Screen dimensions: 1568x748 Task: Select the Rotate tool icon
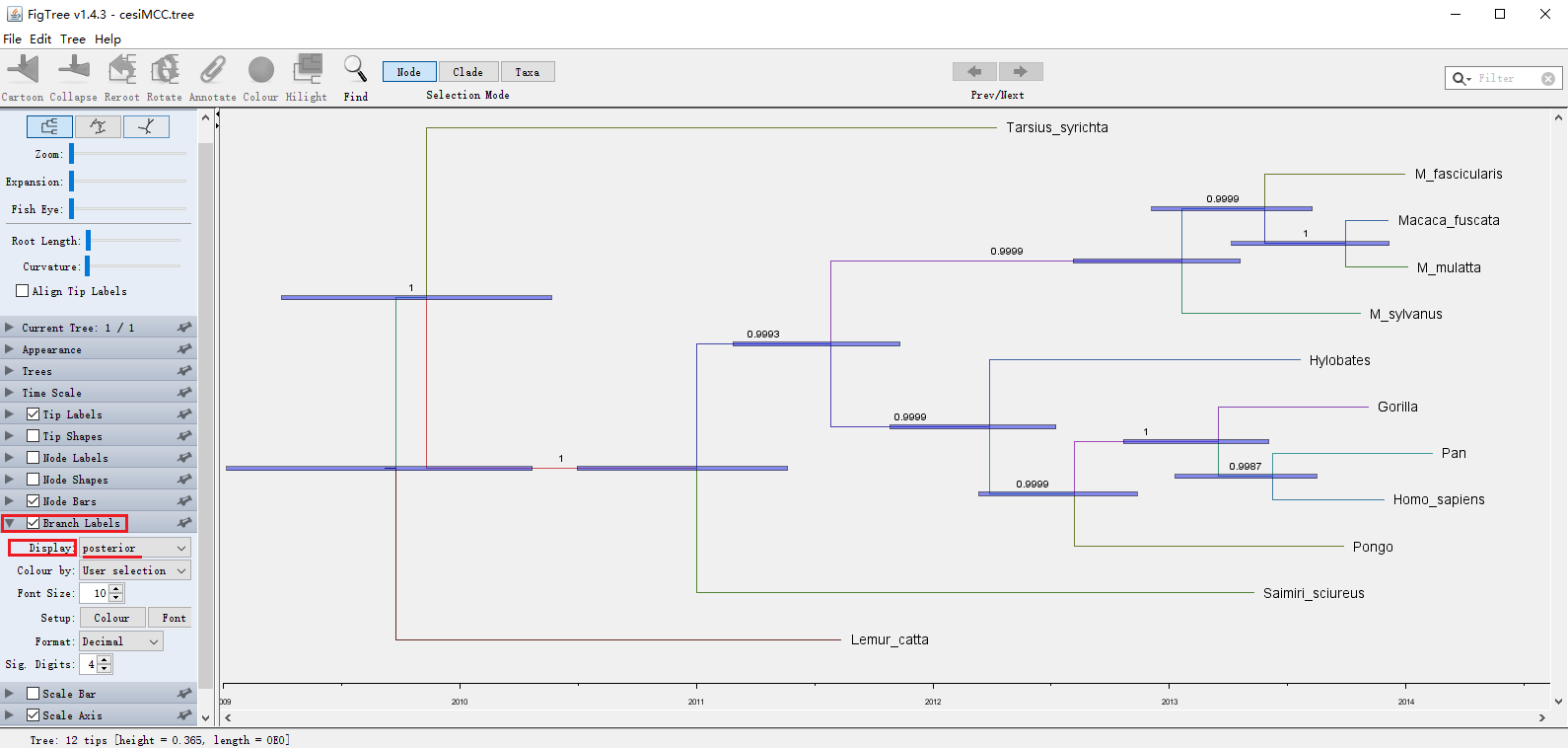click(165, 70)
